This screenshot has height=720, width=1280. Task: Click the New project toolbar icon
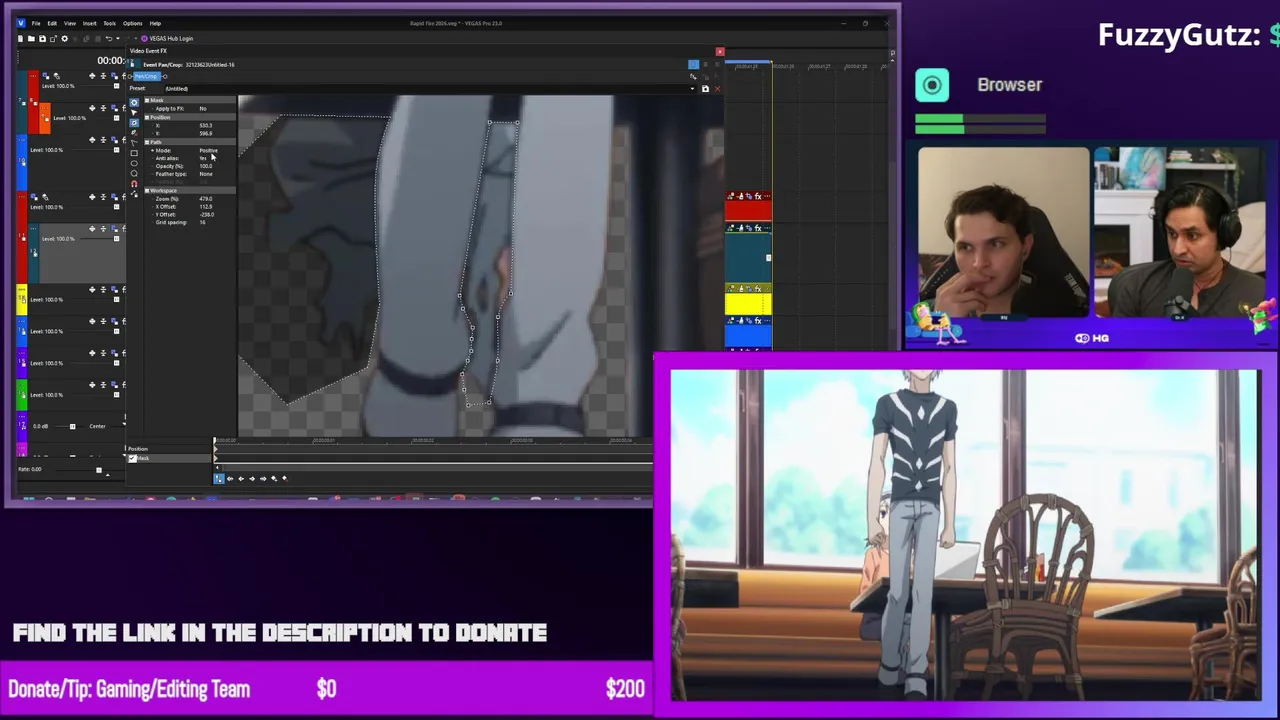20,38
